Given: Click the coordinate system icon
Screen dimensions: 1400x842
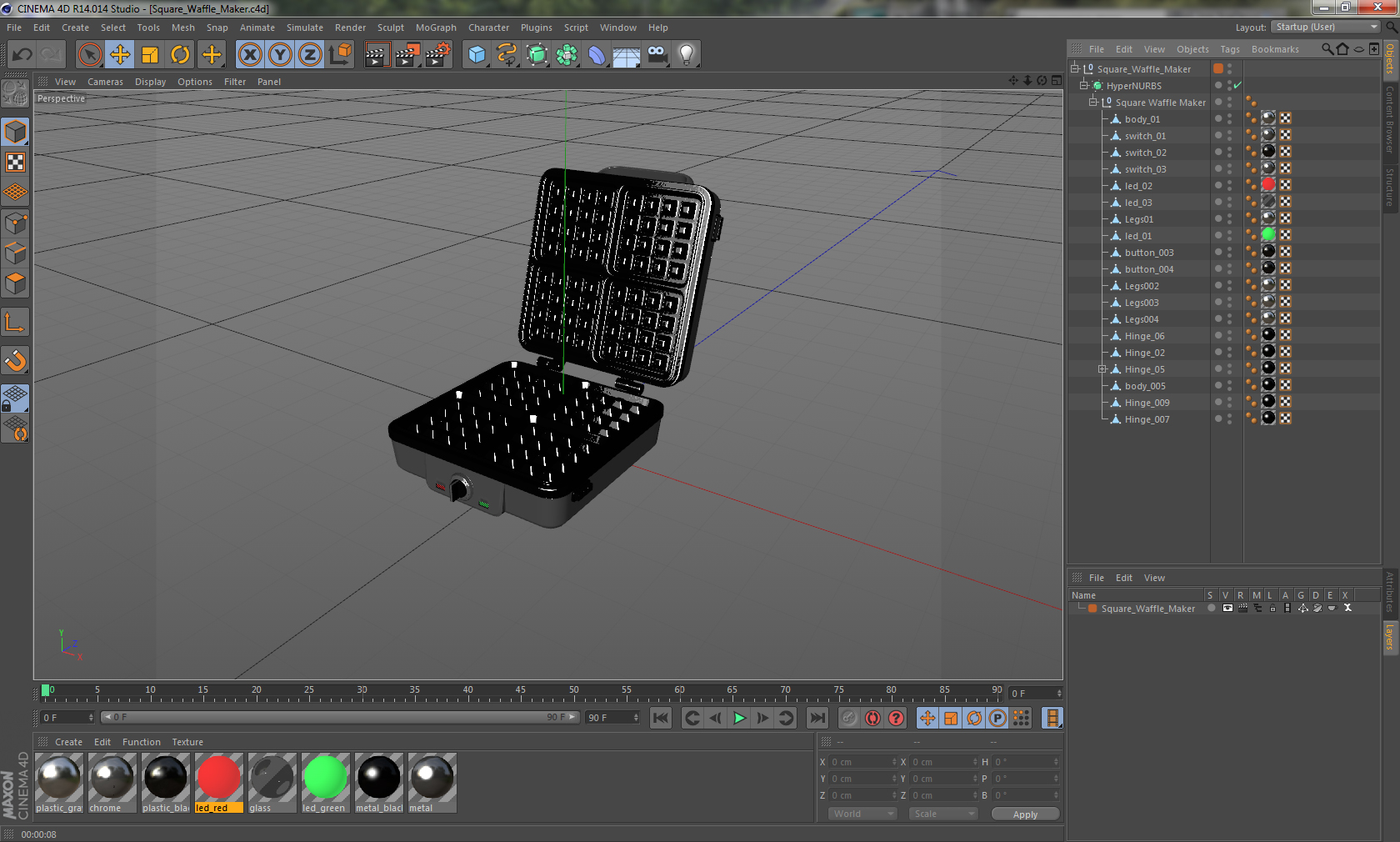Looking at the screenshot, I should click(340, 55).
